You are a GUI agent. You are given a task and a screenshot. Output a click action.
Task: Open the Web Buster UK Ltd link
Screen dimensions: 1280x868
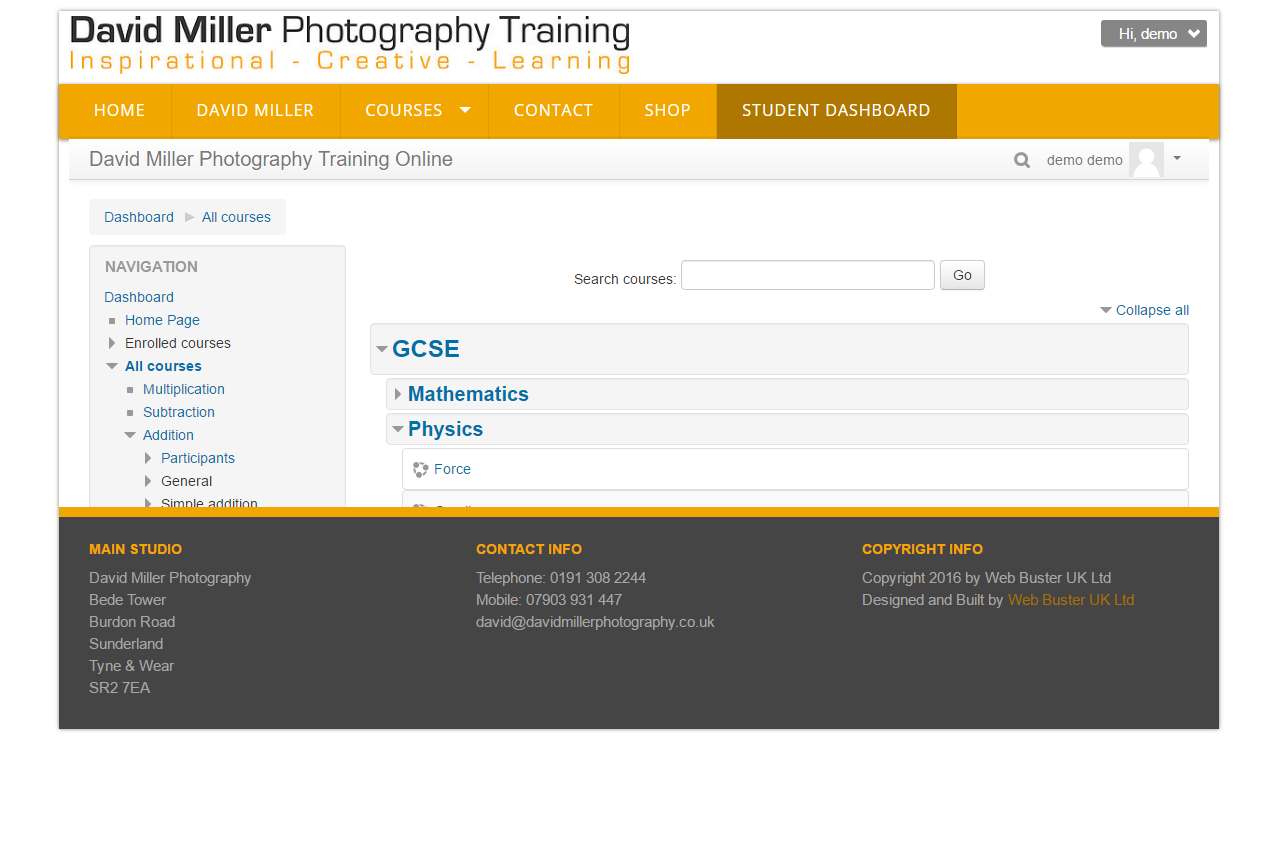click(x=1070, y=600)
